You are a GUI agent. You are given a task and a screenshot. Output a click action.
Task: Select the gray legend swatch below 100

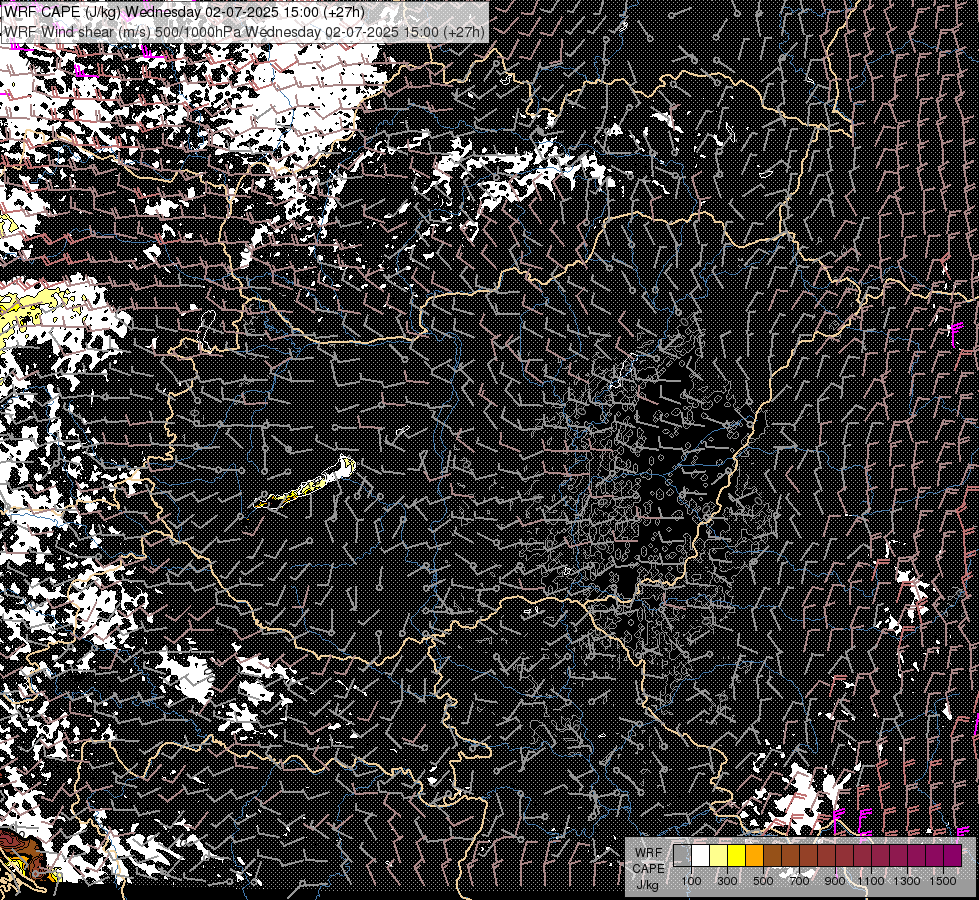(x=682, y=856)
